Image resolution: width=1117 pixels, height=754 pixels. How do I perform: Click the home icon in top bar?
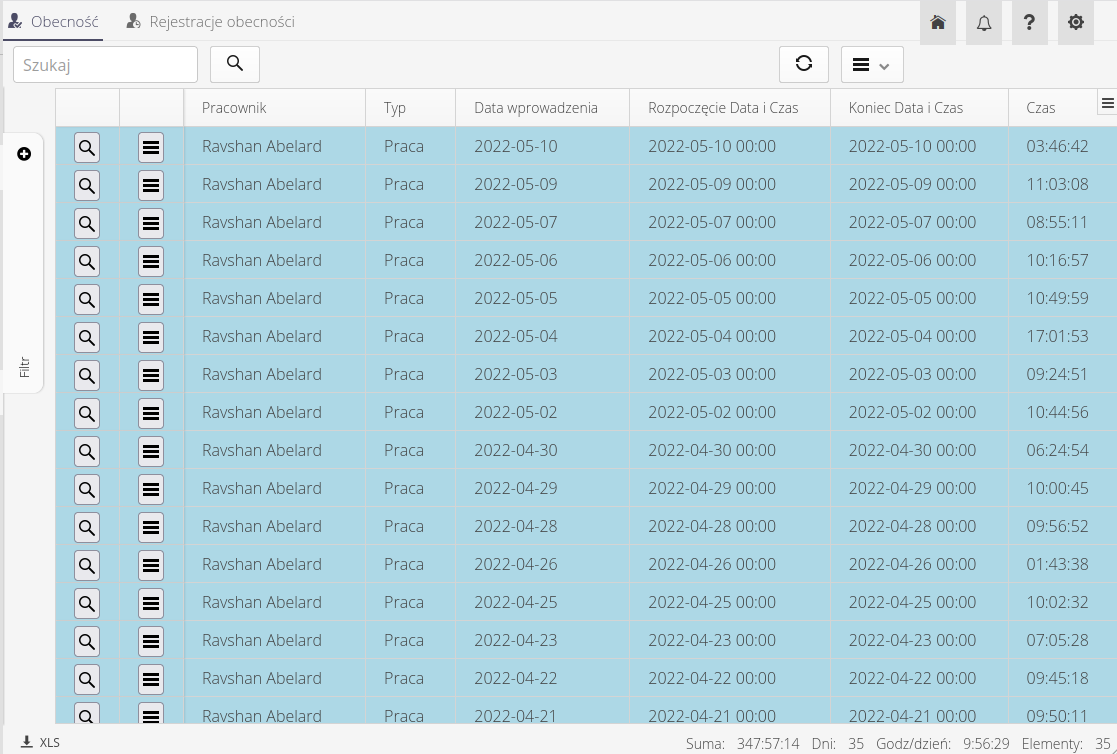point(938,22)
